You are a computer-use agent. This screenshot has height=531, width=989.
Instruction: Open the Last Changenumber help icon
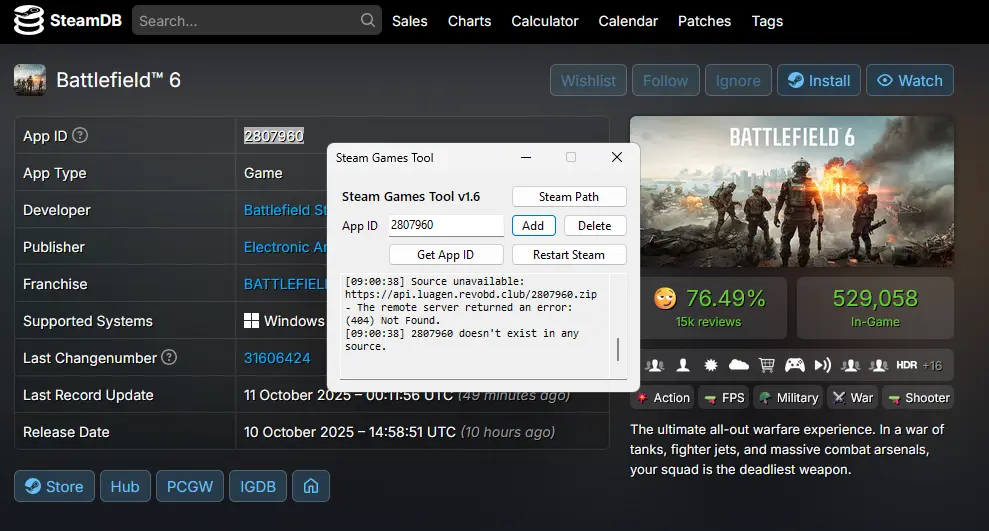[169, 357]
